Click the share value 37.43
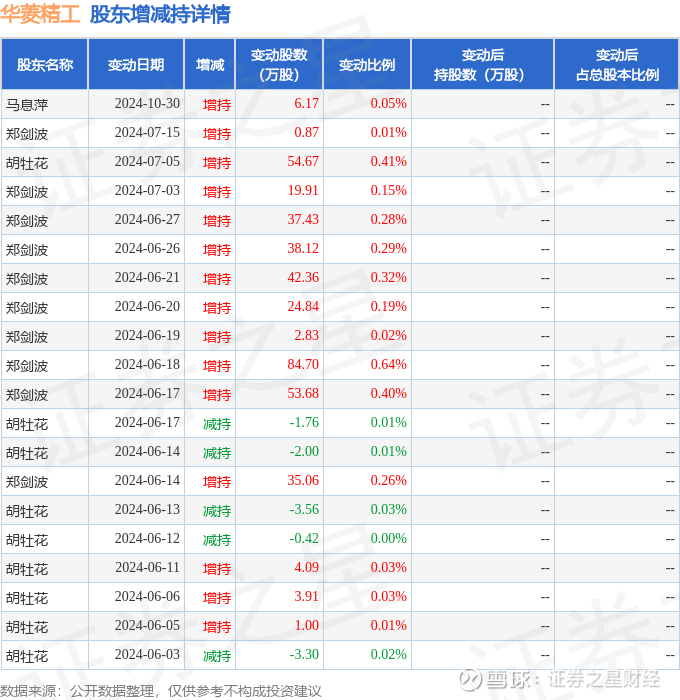The image size is (680, 700). point(303,220)
